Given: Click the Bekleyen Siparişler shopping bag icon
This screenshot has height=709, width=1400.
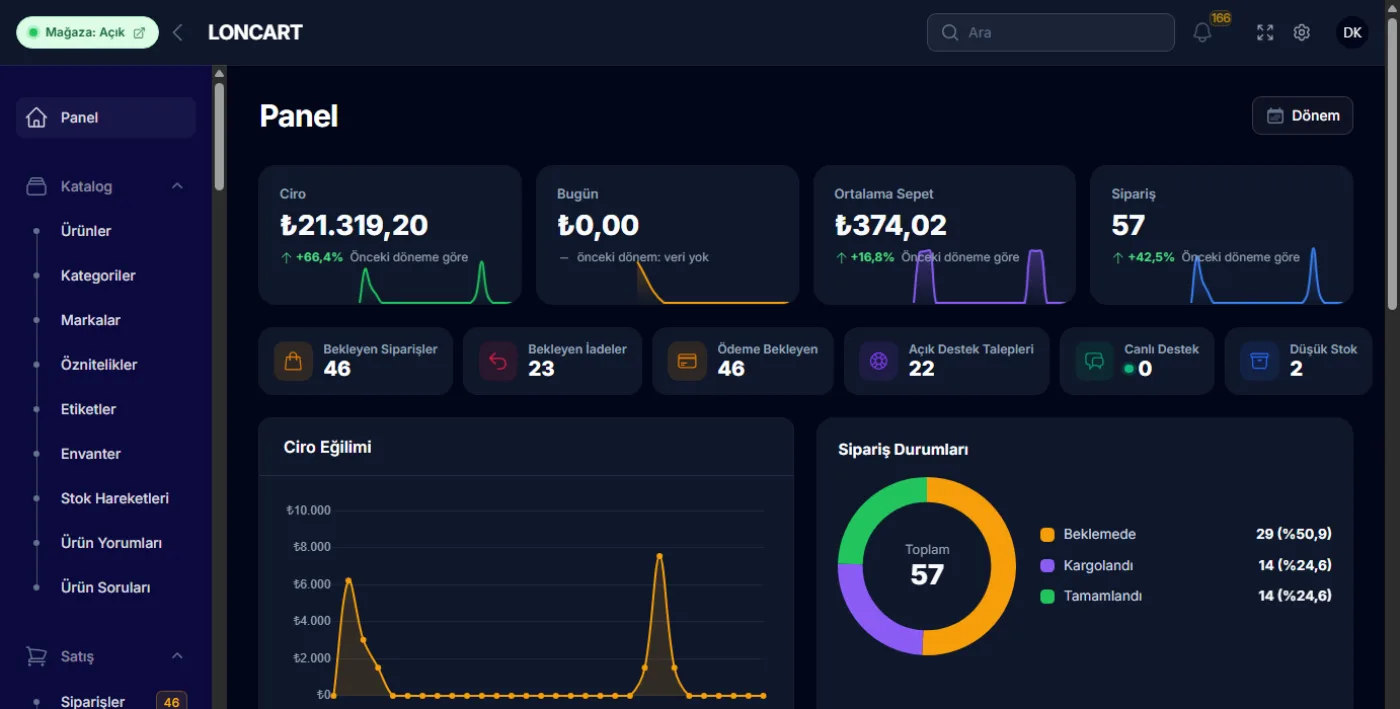Looking at the screenshot, I should click(x=293, y=361).
